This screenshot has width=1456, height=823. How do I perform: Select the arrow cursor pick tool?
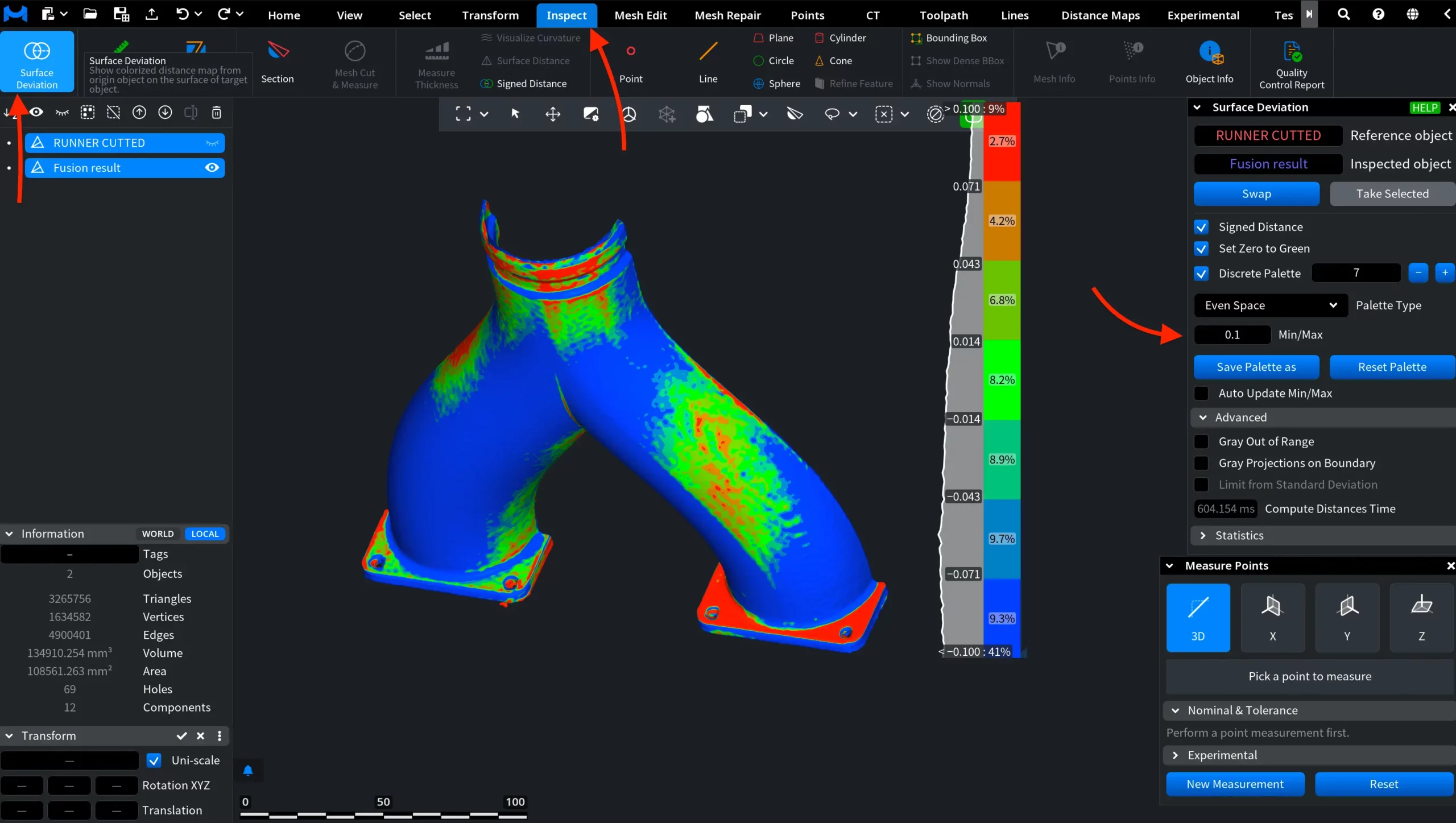515,114
